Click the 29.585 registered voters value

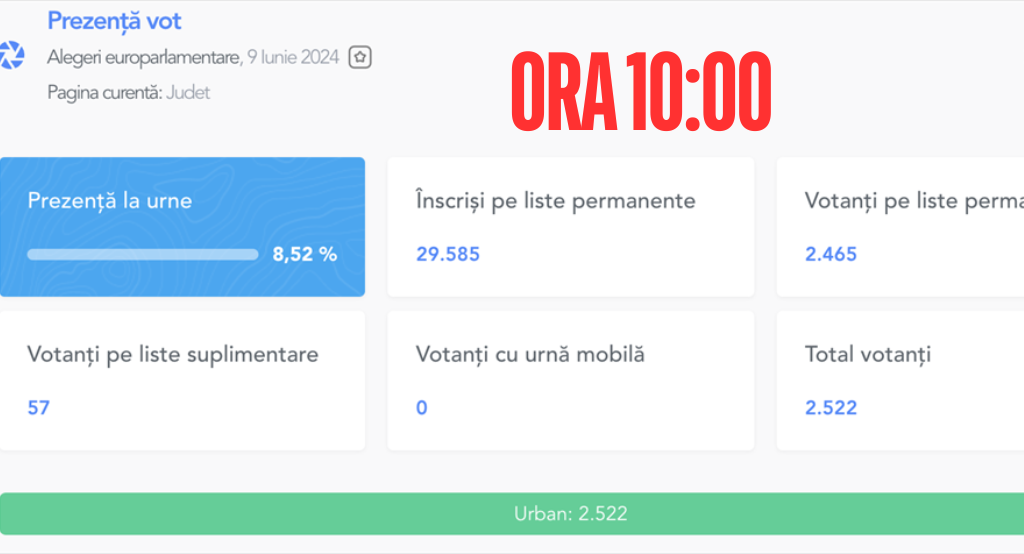point(448,254)
